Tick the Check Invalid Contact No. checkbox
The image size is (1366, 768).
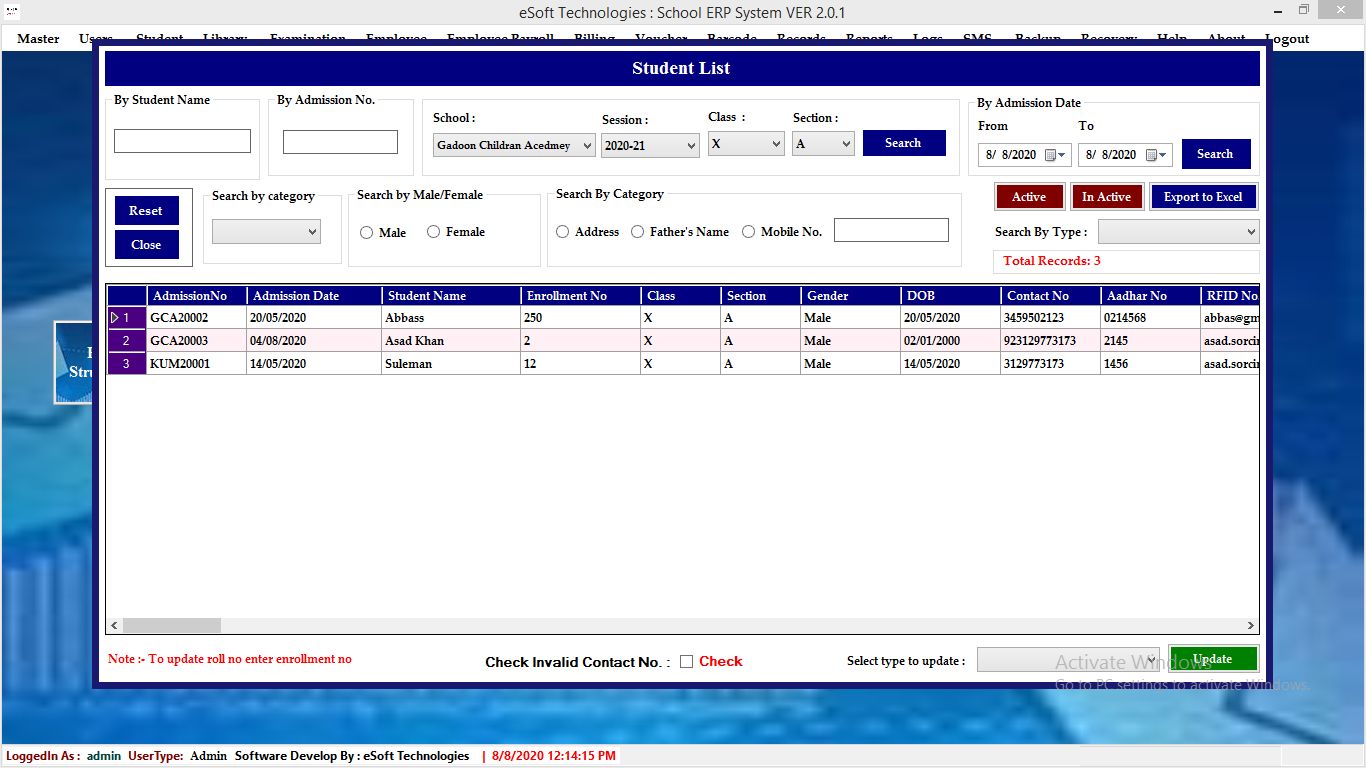[686, 661]
